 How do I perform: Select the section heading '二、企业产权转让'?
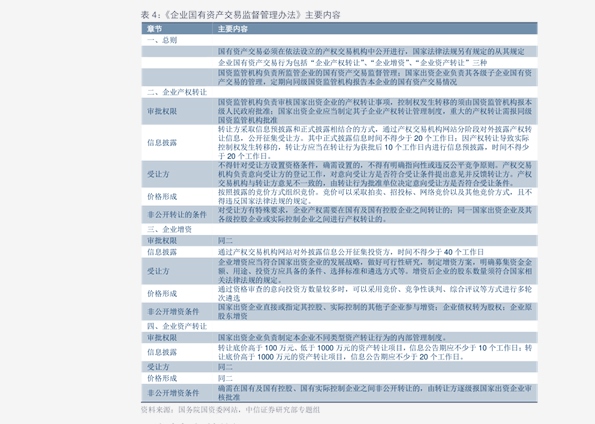(x=177, y=92)
